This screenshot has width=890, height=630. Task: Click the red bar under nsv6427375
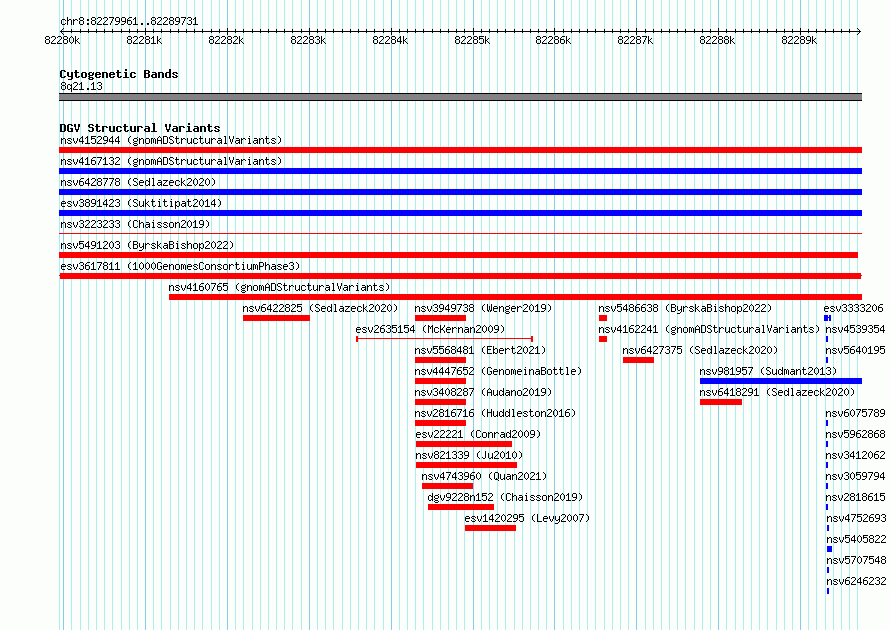coord(638,360)
